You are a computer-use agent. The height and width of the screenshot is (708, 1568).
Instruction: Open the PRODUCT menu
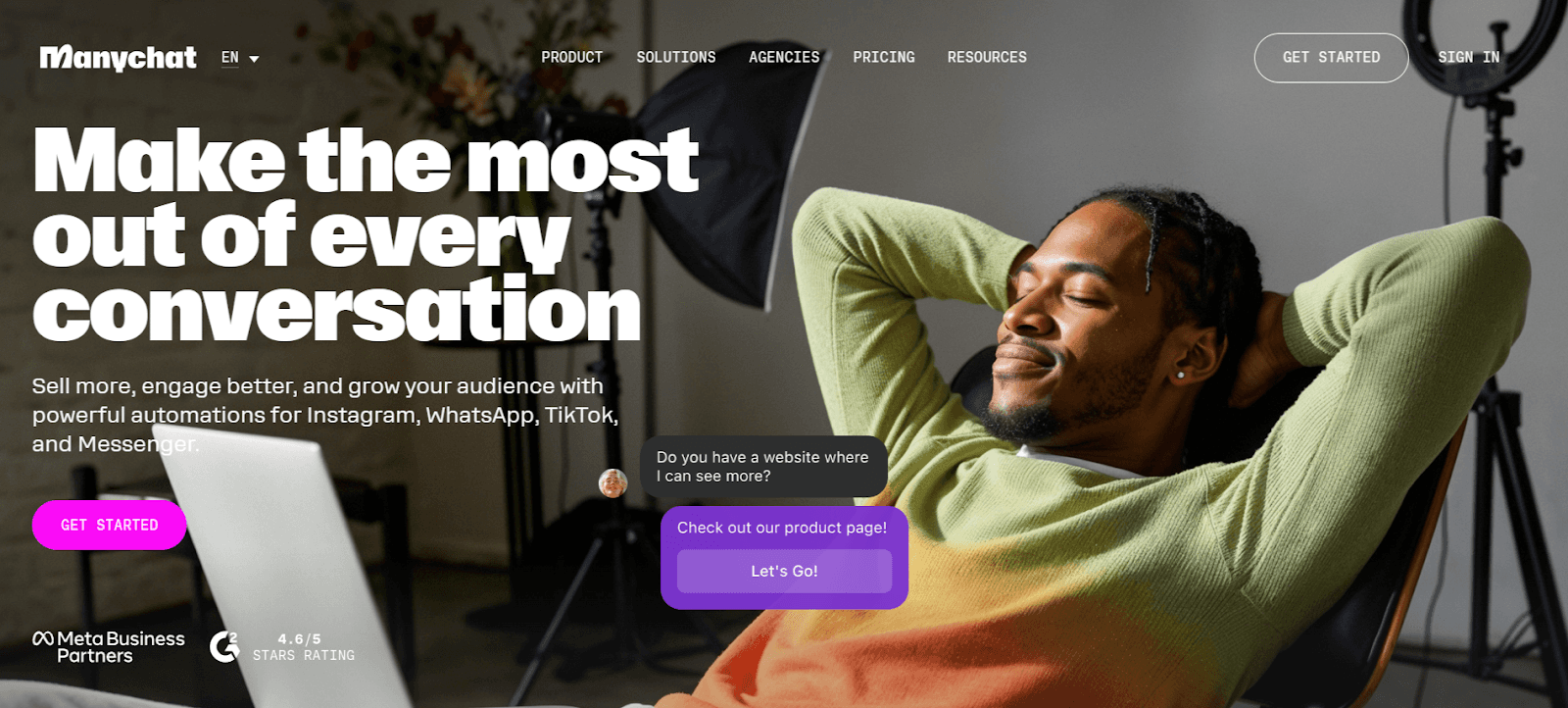[571, 58]
